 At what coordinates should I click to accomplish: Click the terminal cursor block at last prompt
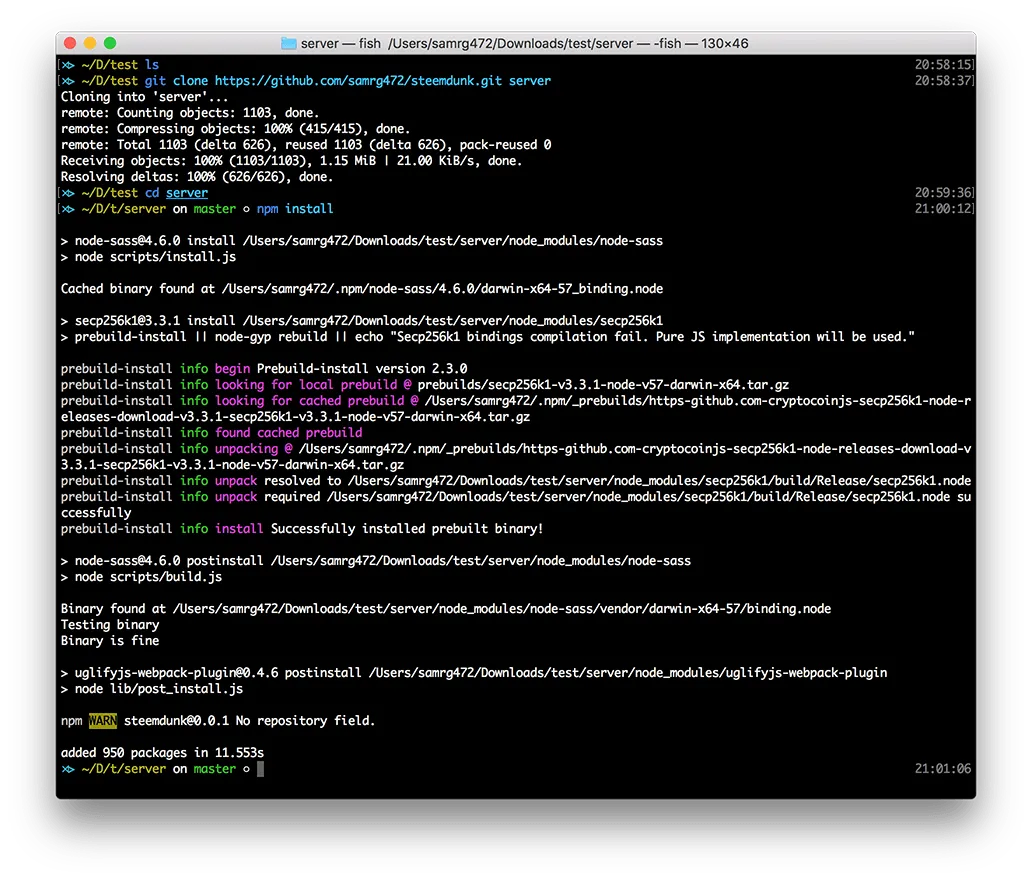(x=261, y=768)
